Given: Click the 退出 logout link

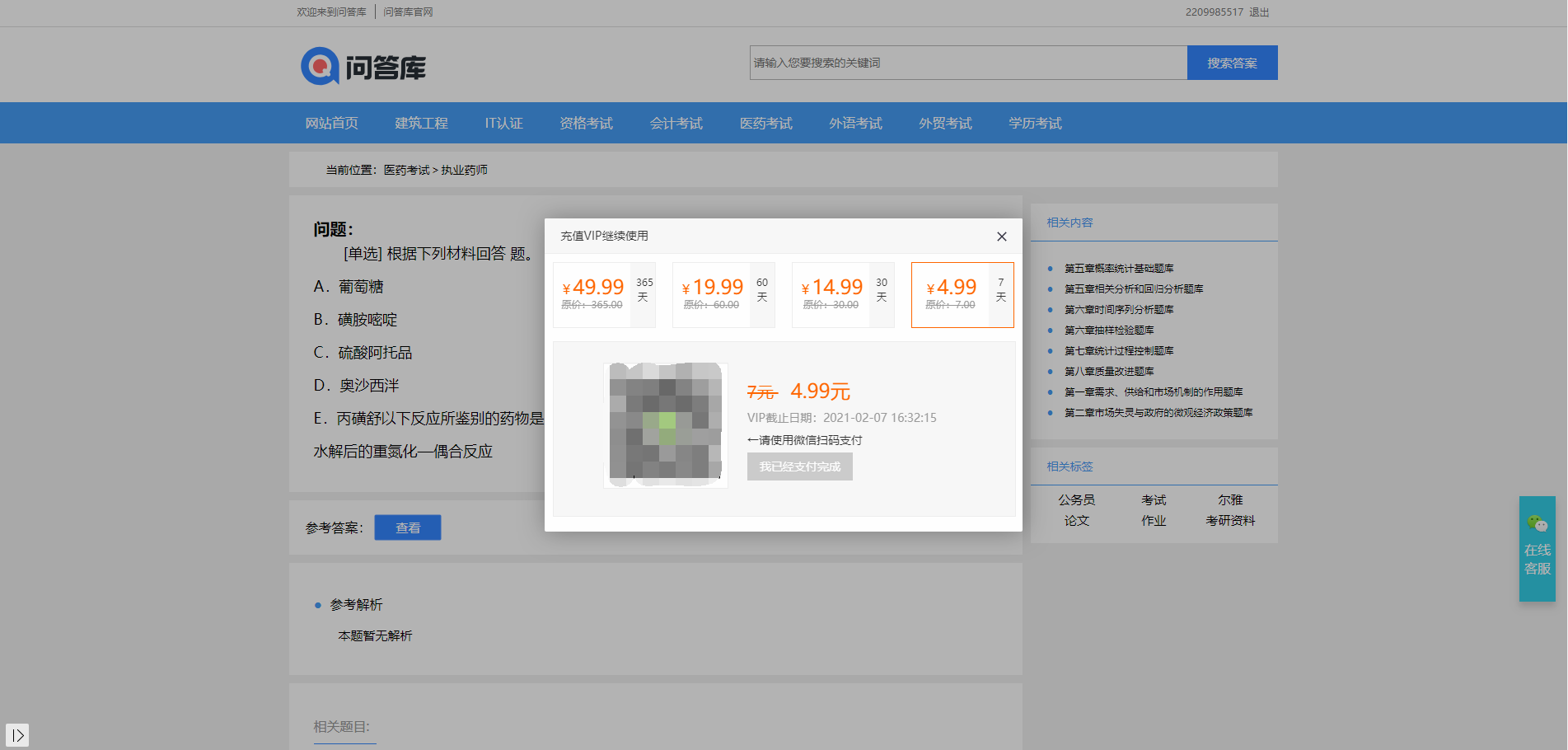Looking at the screenshot, I should click(x=1259, y=12).
